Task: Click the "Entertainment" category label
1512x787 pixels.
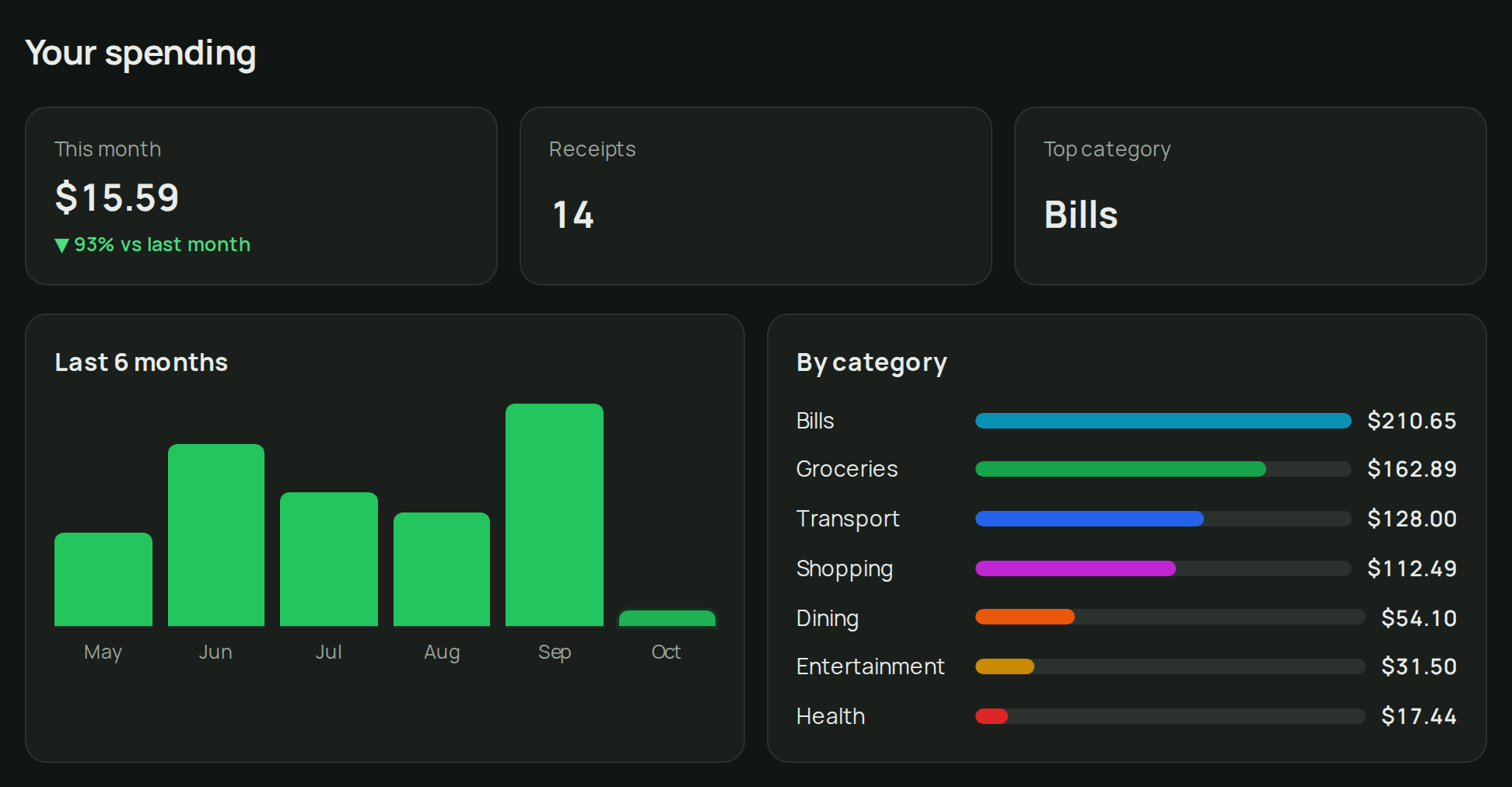Action: [870, 666]
